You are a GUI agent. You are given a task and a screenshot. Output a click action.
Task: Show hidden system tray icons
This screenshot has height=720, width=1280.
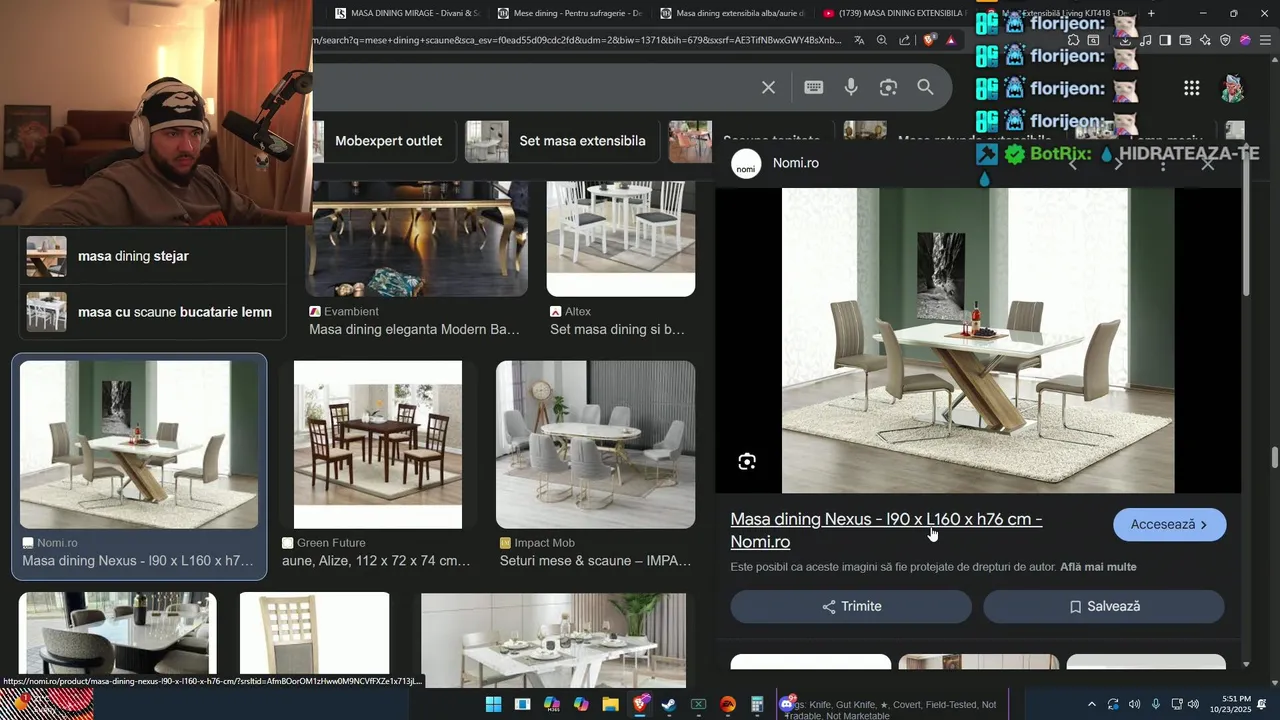(1091, 705)
